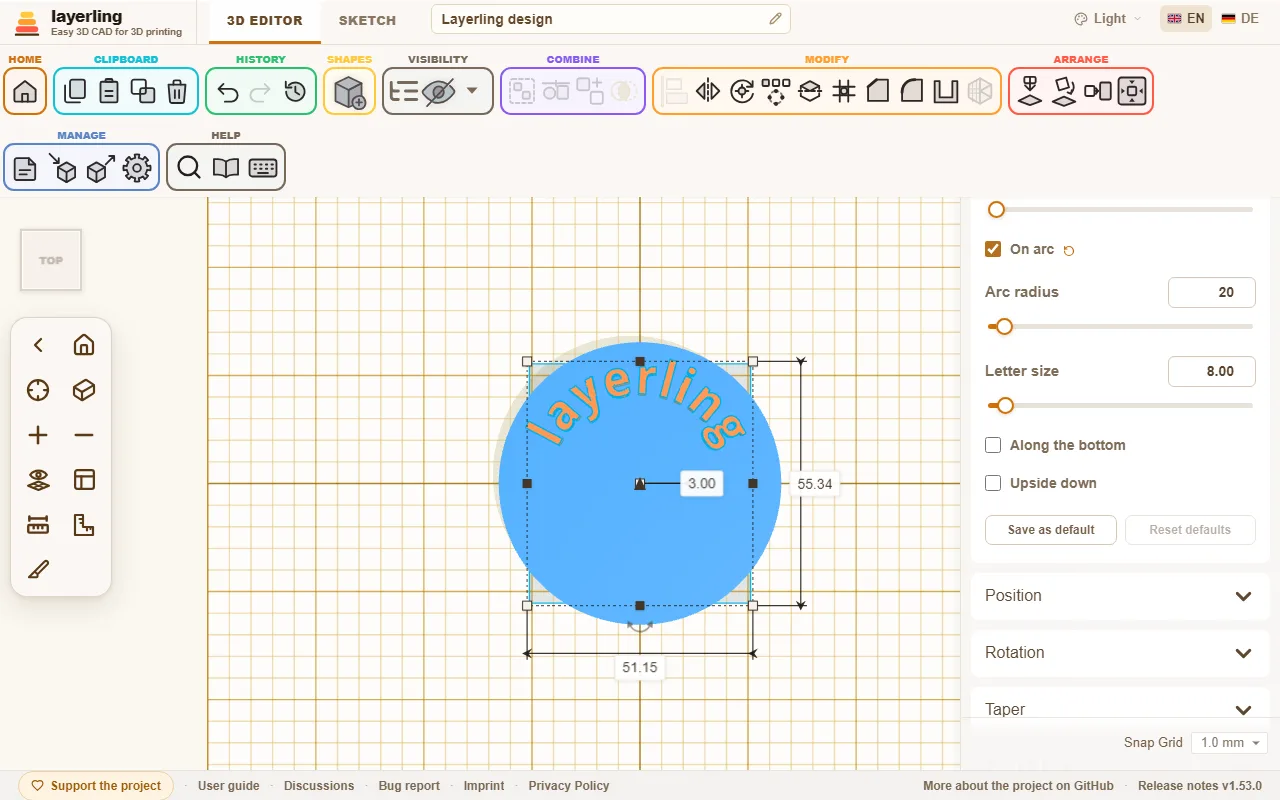
Task: Expand the Taper section
Action: 1120,710
